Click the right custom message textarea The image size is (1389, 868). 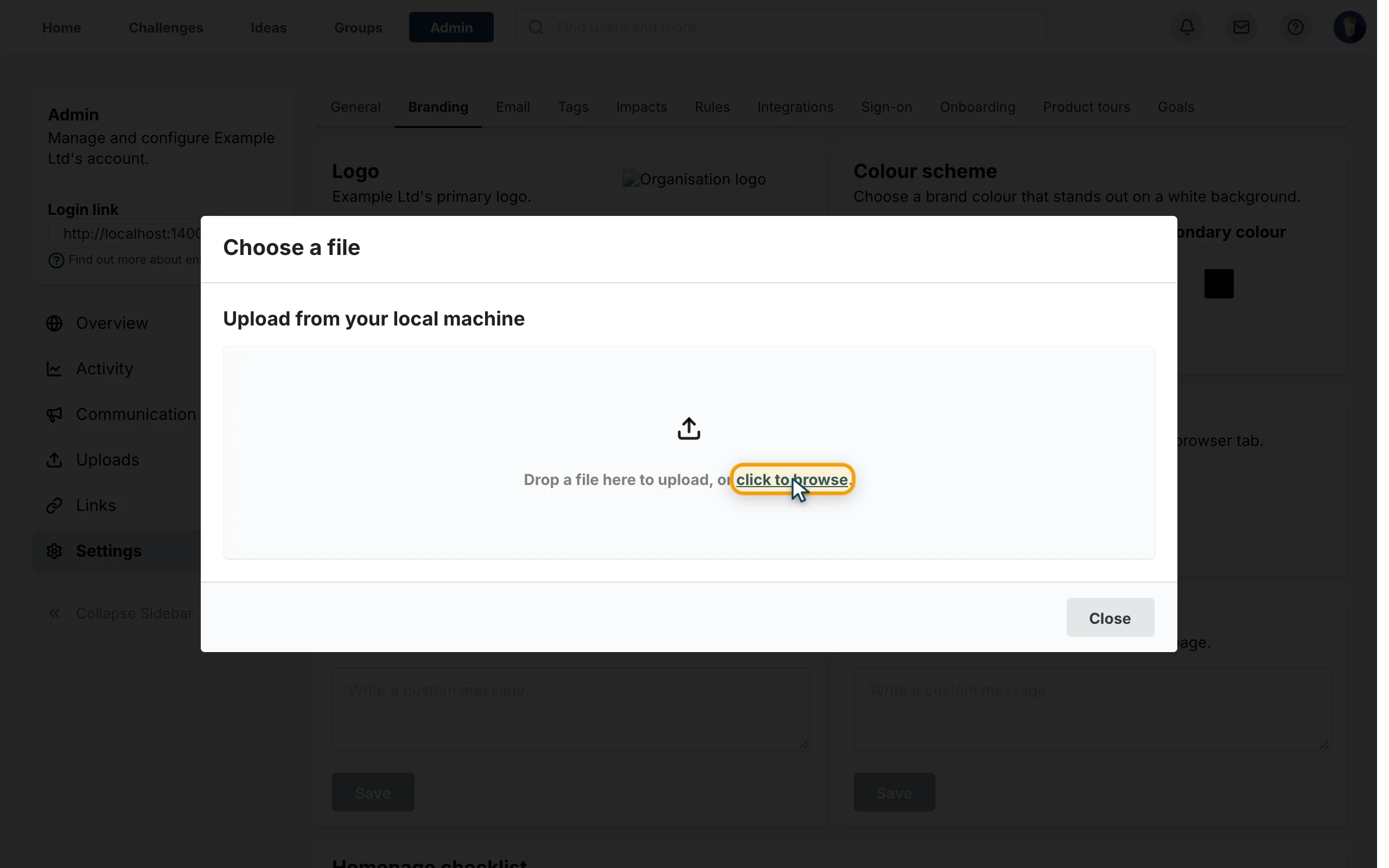1092,709
